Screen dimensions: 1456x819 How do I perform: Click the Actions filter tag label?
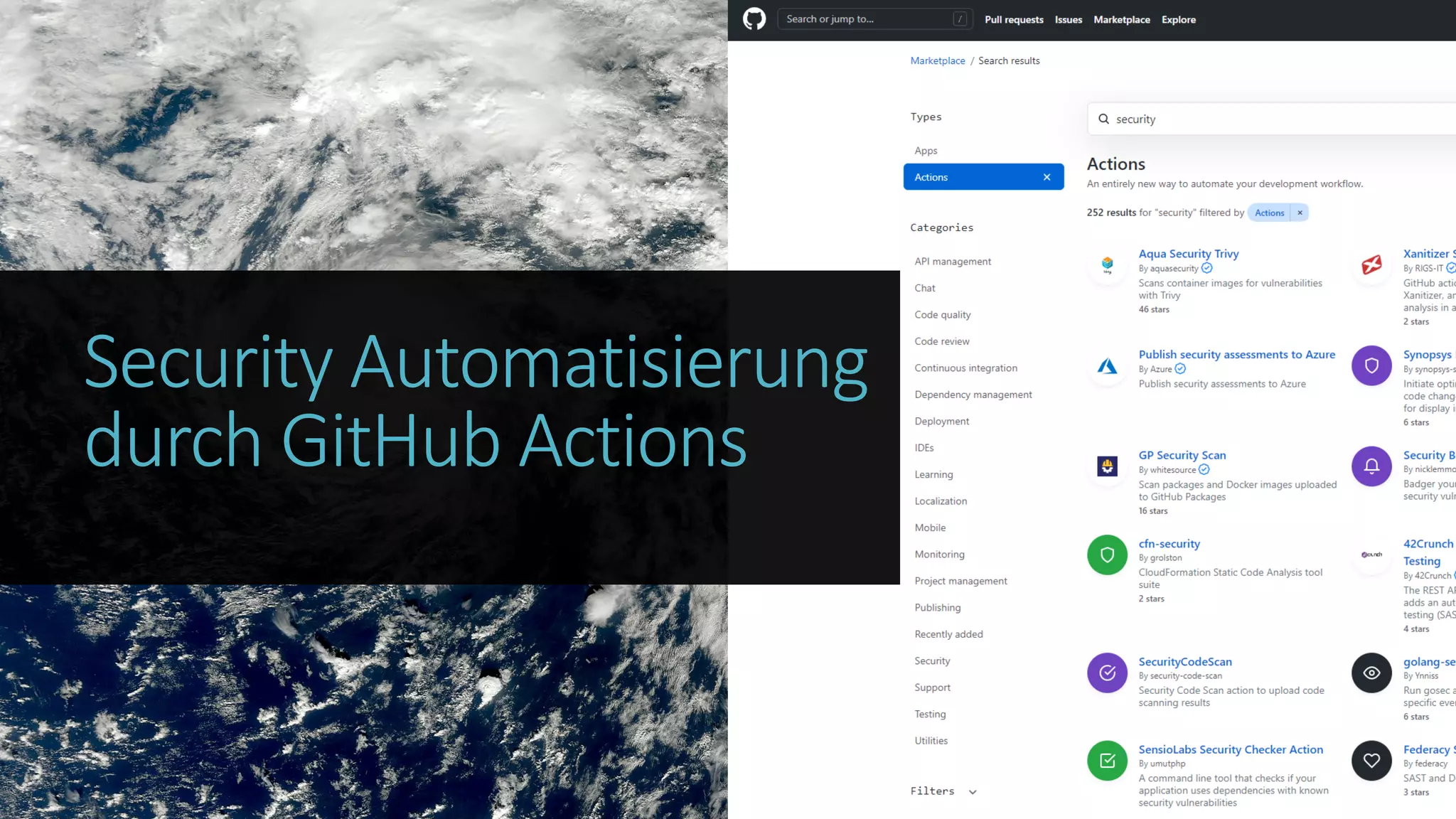pyautogui.click(x=1269, y=213)
